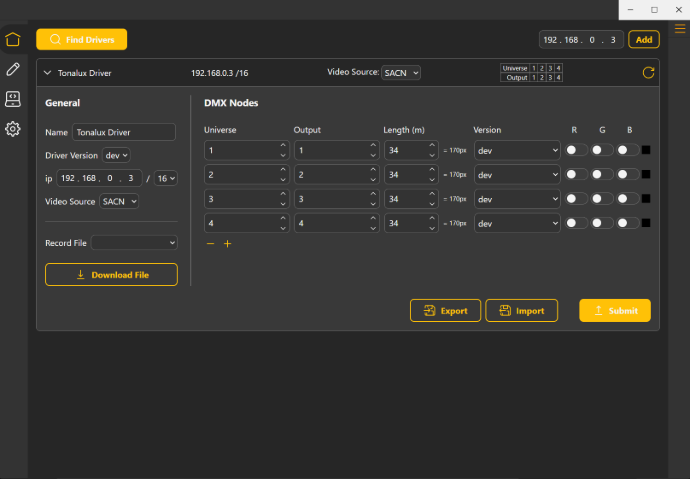The height and width of the screenshot is (479, 690).
Task: Open the device code sidebar icon
Action: click(13, 99)
